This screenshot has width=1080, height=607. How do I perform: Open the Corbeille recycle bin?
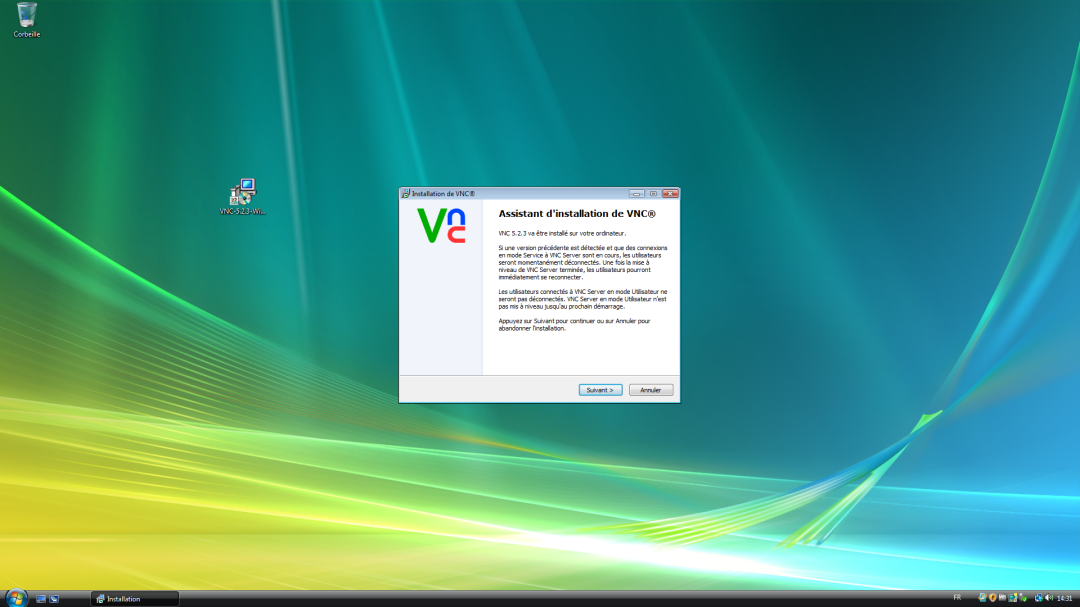point(25,17)
